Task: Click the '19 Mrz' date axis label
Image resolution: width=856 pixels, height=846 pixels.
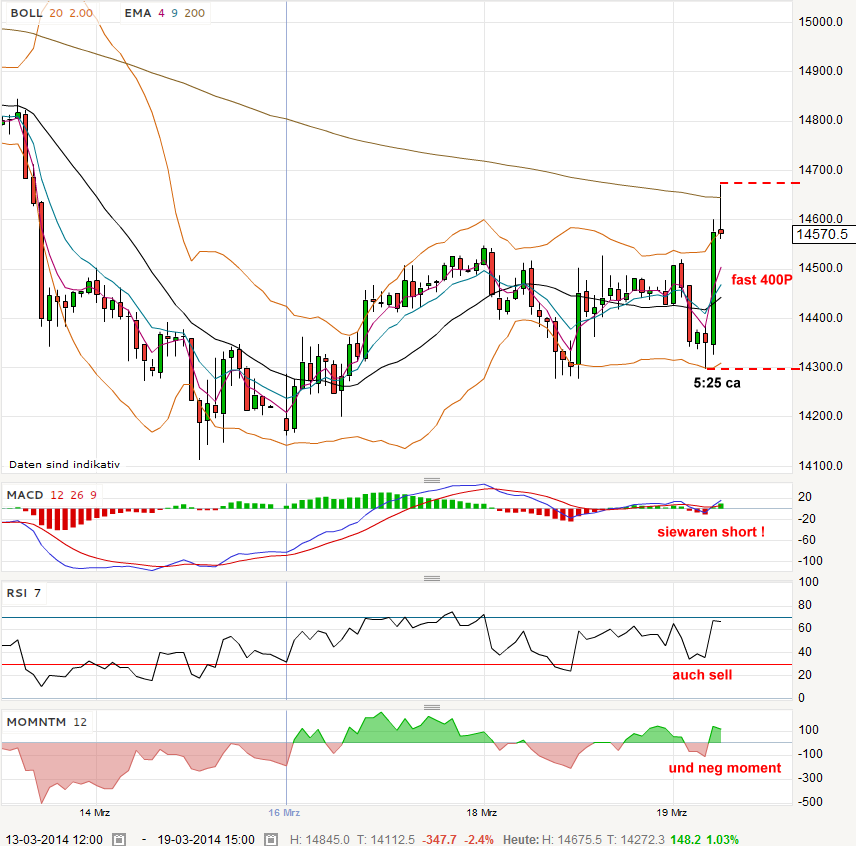Action: 671,813
